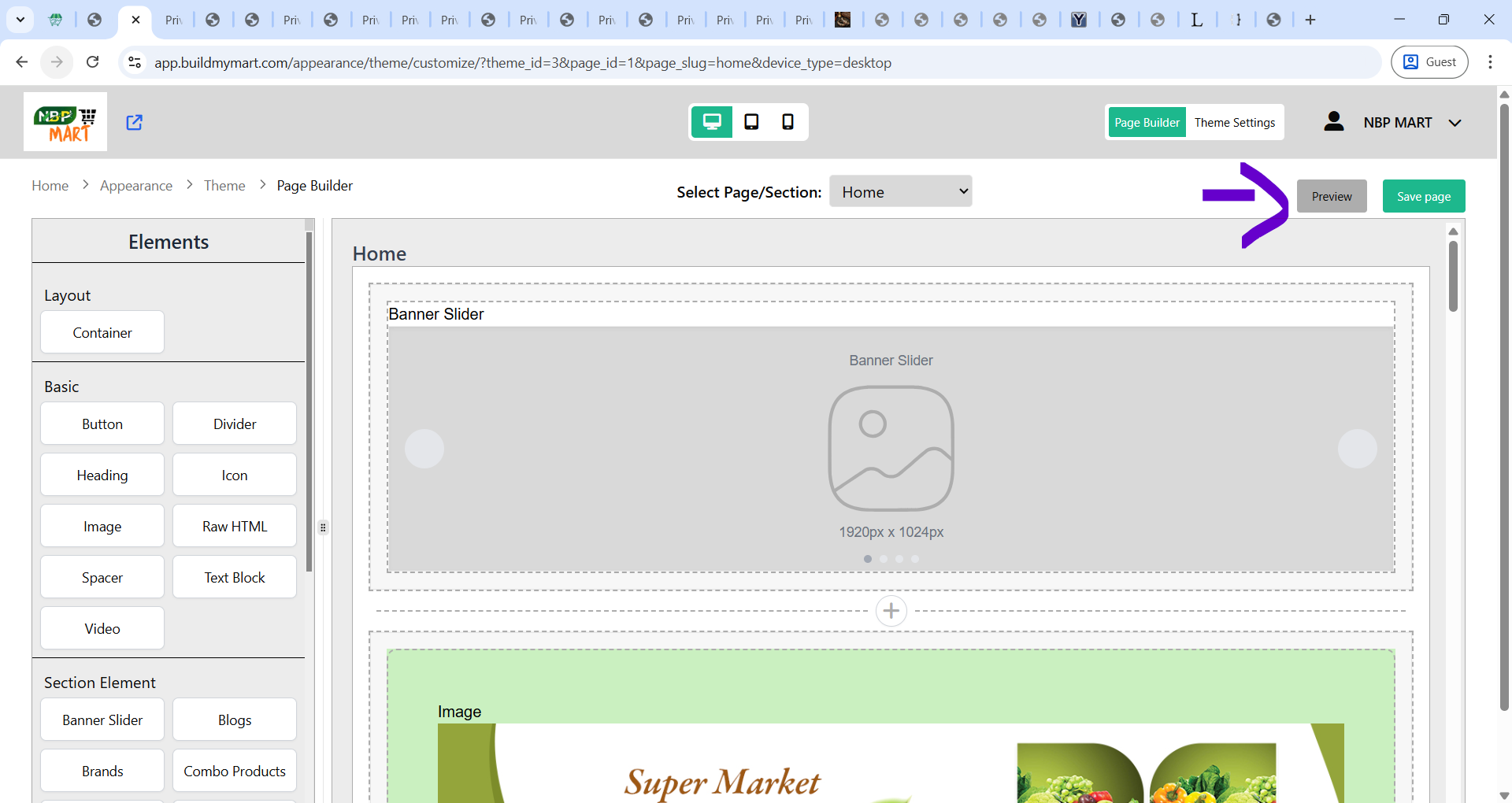Select the Divider element
The height and width of the screenshot is (803, 1512).
point(235,424)
